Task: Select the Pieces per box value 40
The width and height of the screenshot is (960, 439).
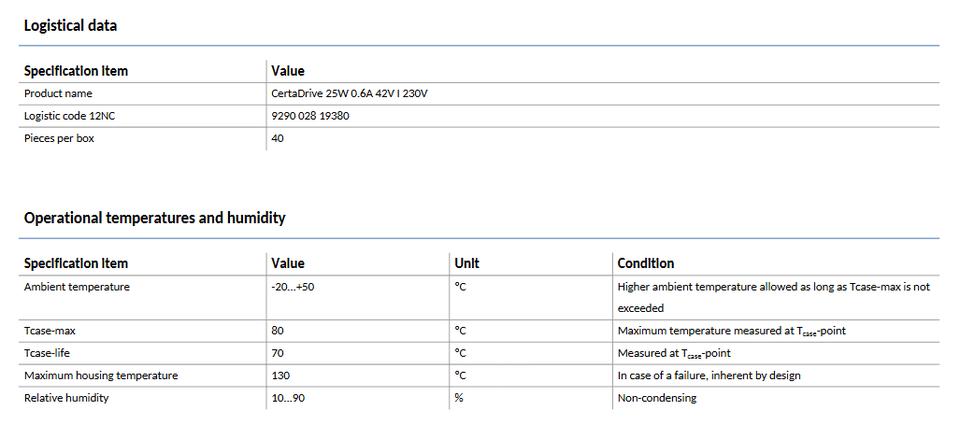Action: (x=278, y=138)
